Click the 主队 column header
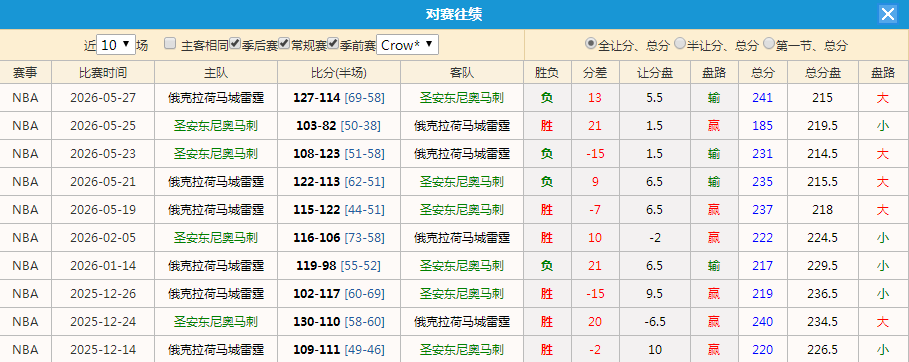909x362 pixels. pyautogui.click(x=216, y=73)
